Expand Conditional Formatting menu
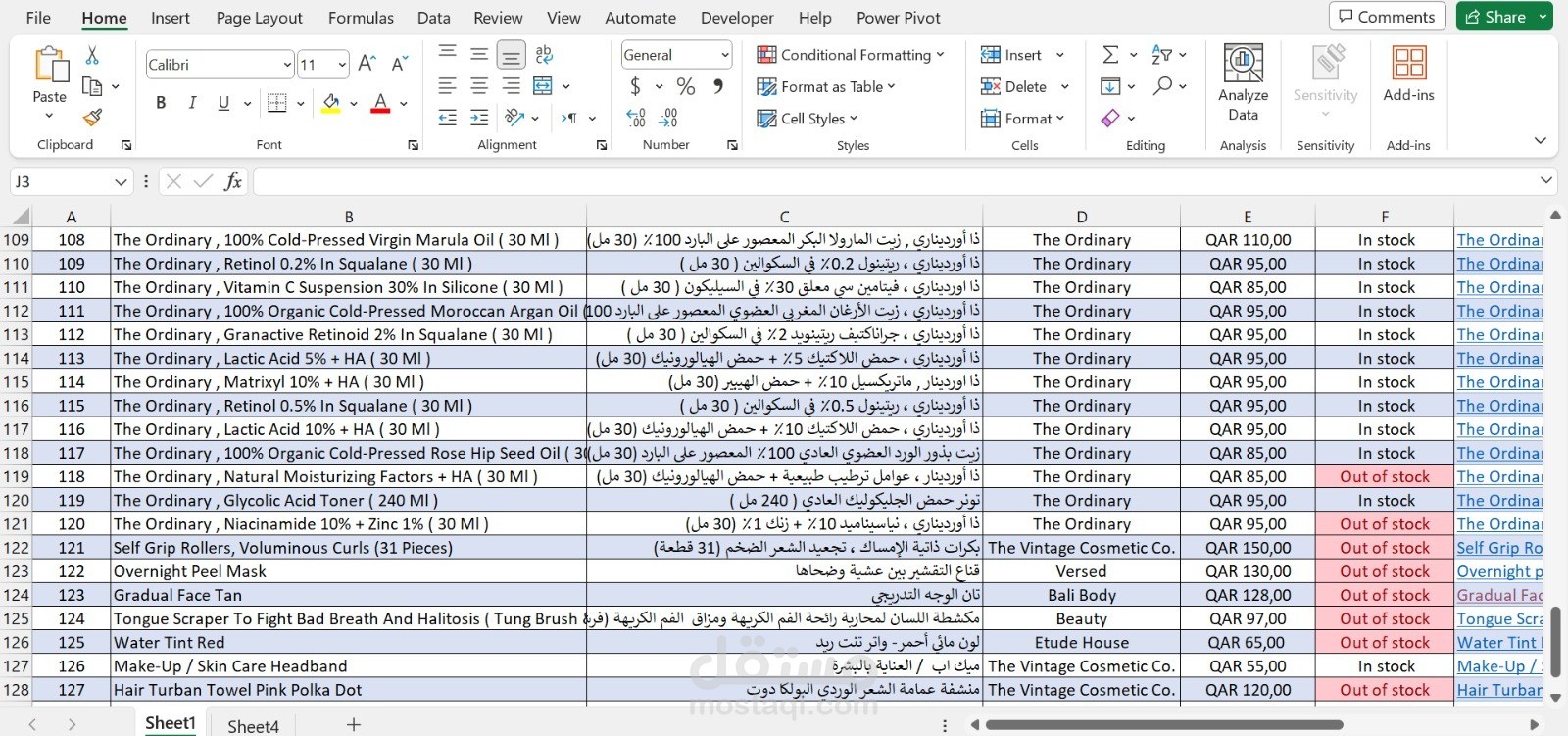1568x736 pixels. tap(851, 55)
